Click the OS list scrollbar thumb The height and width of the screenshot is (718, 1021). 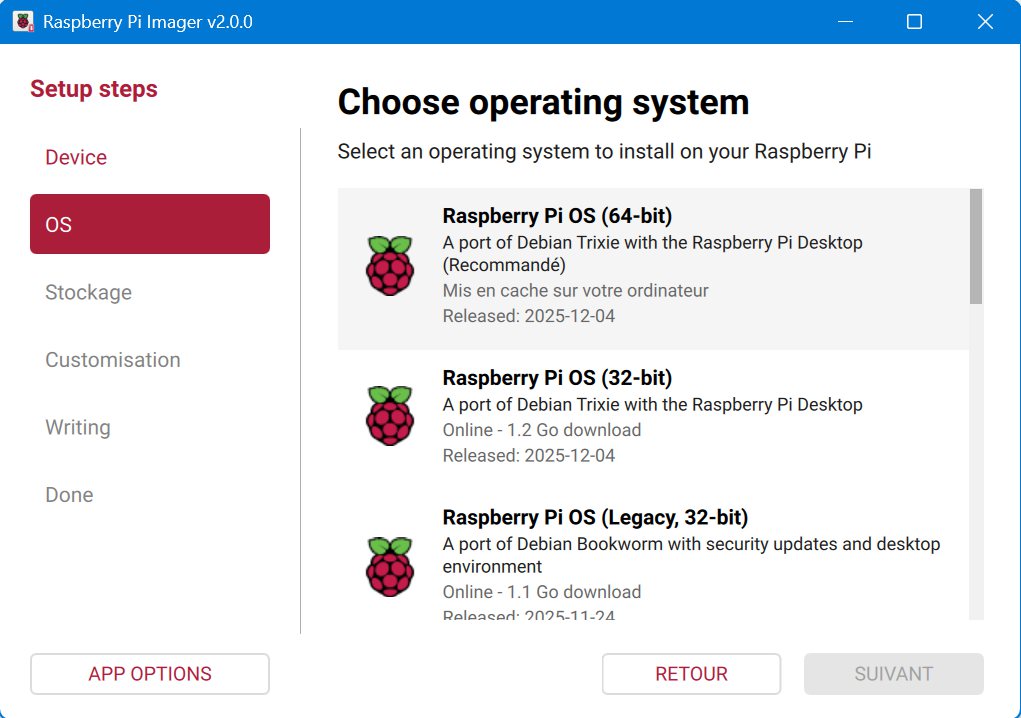click(x=976, y=246)
